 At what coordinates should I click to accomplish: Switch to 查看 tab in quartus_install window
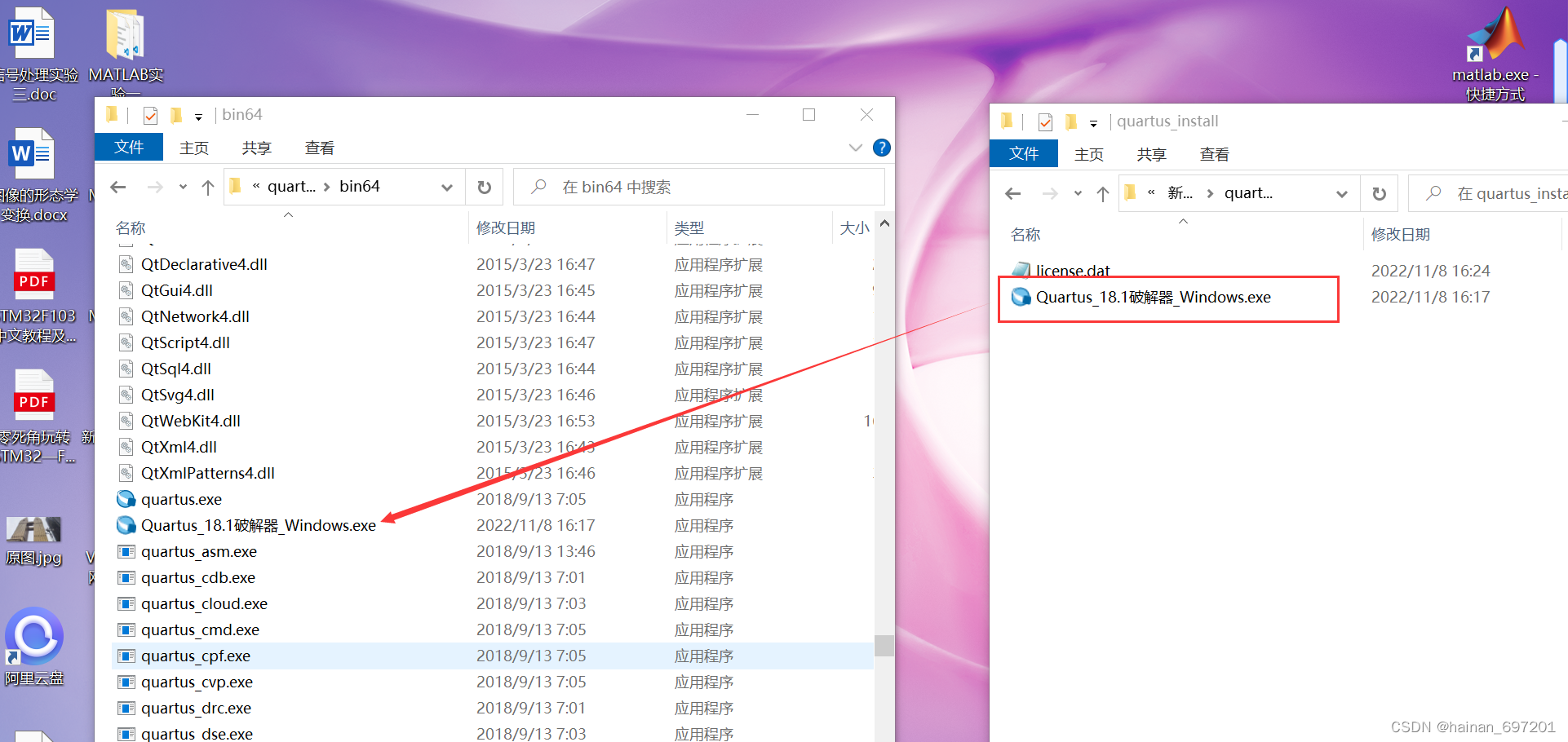(x=1215, y=154)
